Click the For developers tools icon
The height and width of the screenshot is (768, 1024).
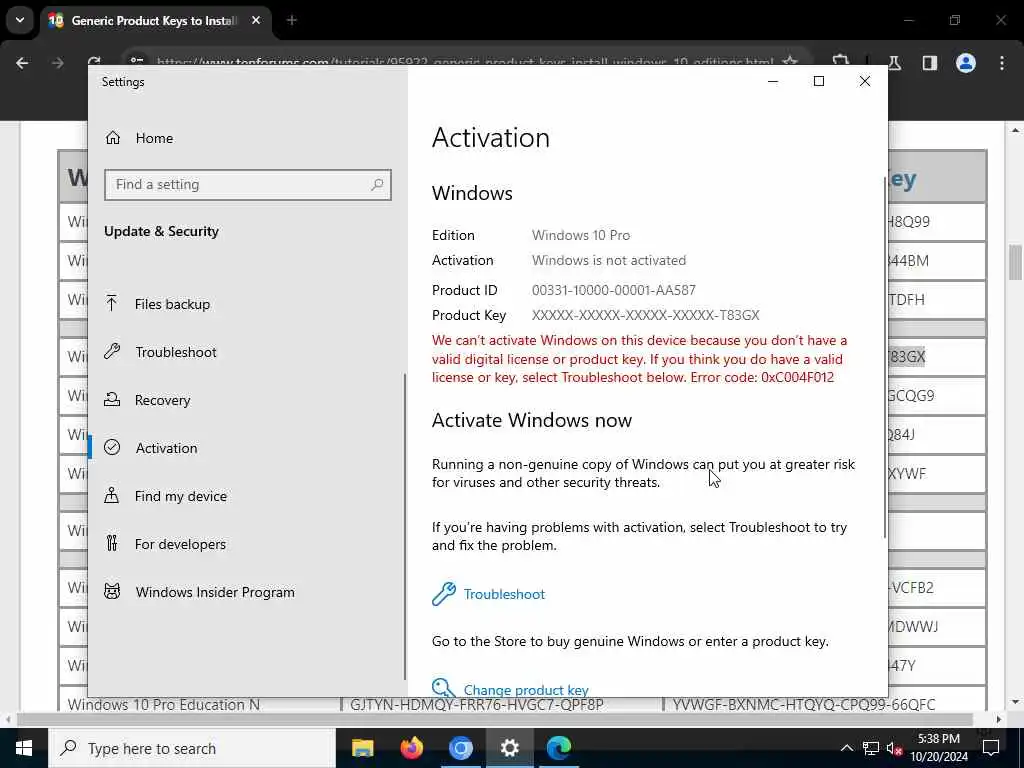tap(112, 543)
